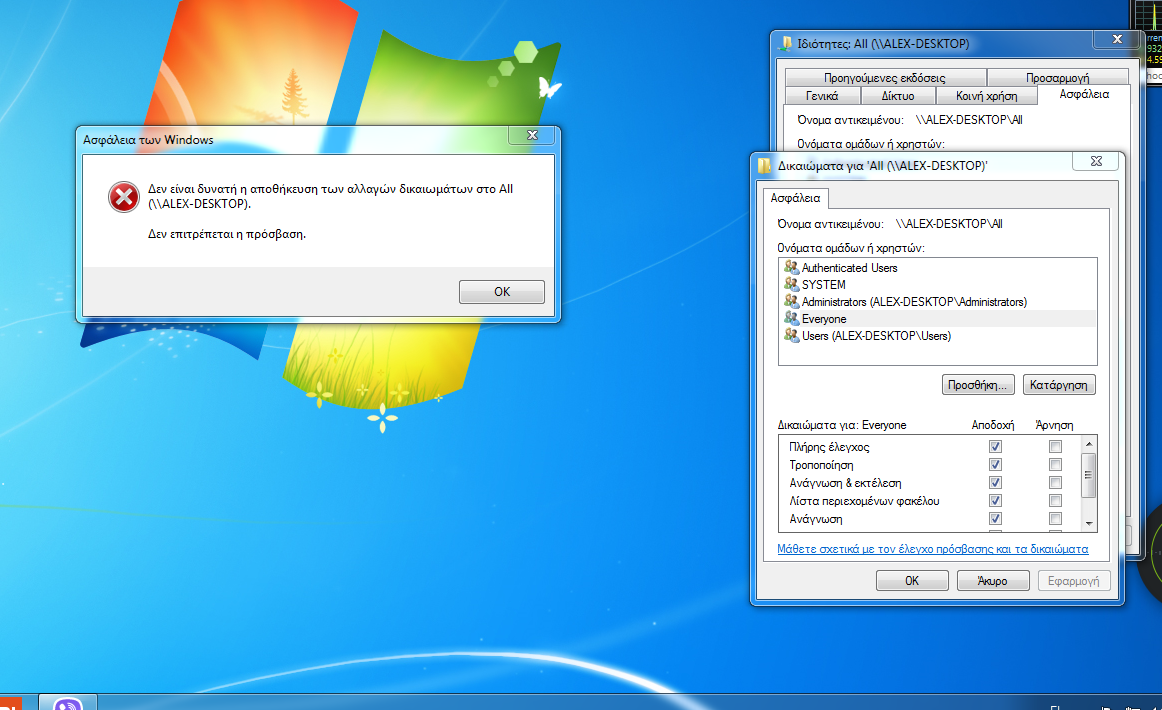Click the permissions list scrollbar thumb
Screen dimensions: 1162x710
[1089, 475]
